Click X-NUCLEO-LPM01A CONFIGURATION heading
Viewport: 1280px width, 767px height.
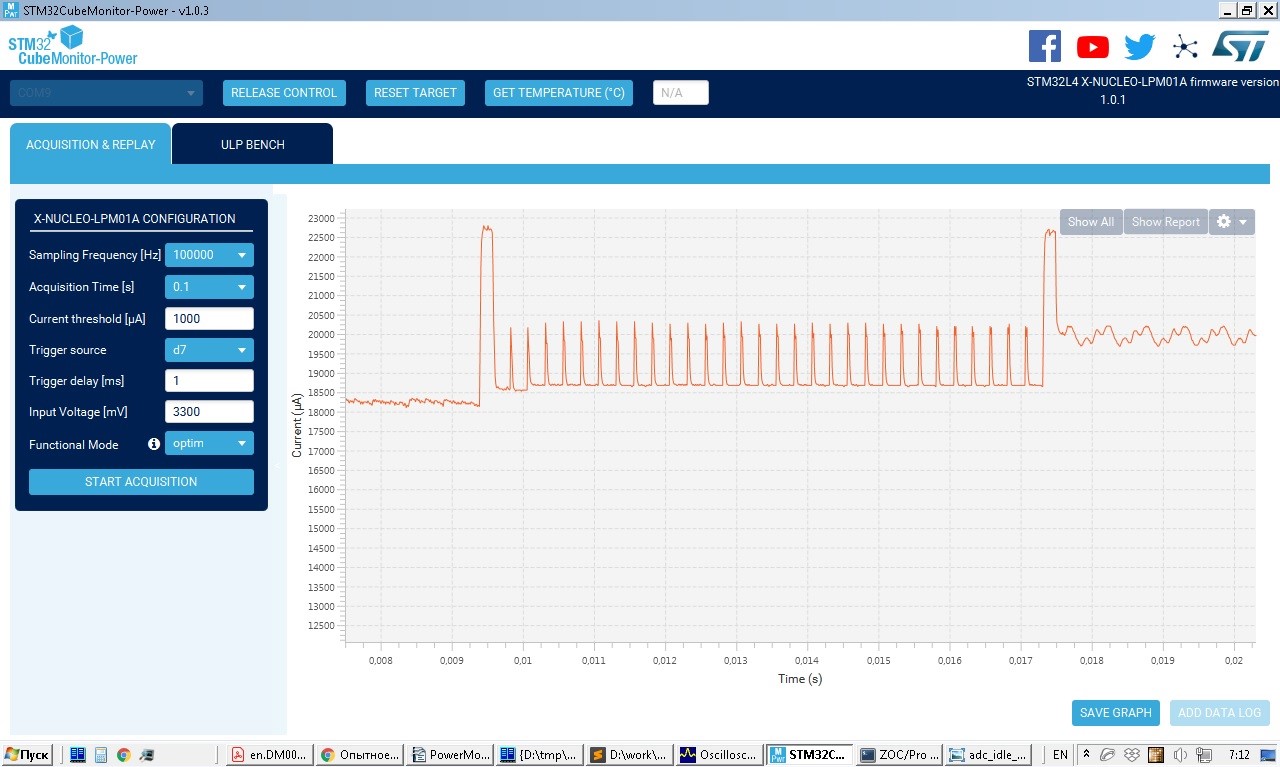(135, 218)
